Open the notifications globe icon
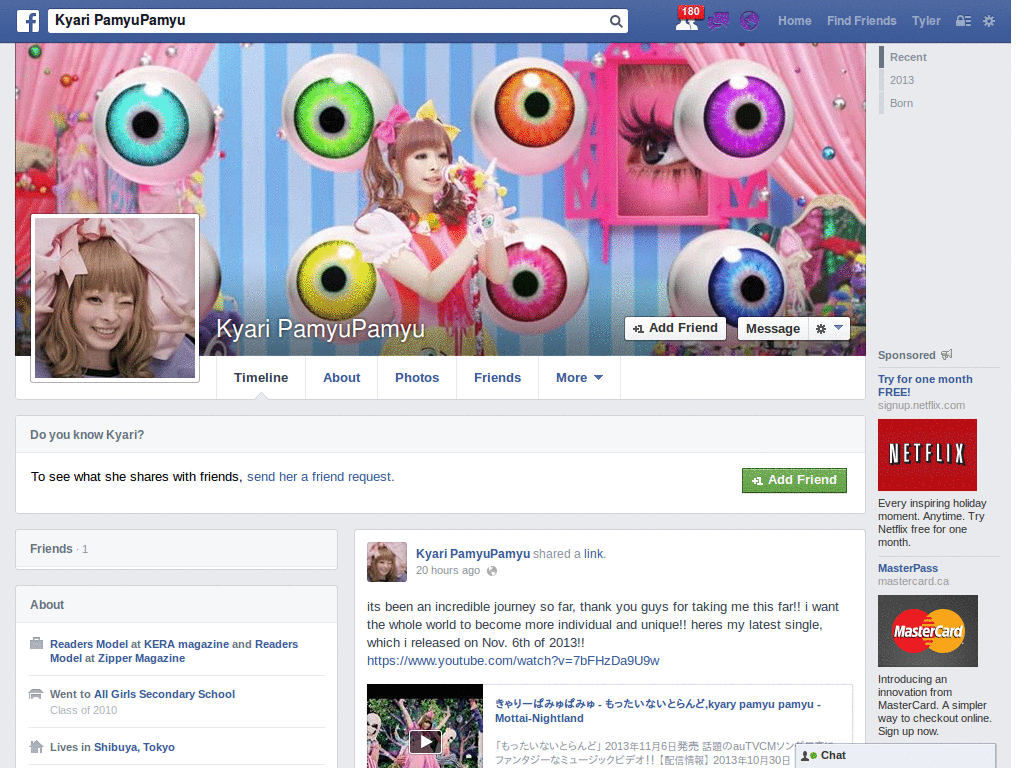Viewport: 1024px width, 768px height. pos(750,21)
